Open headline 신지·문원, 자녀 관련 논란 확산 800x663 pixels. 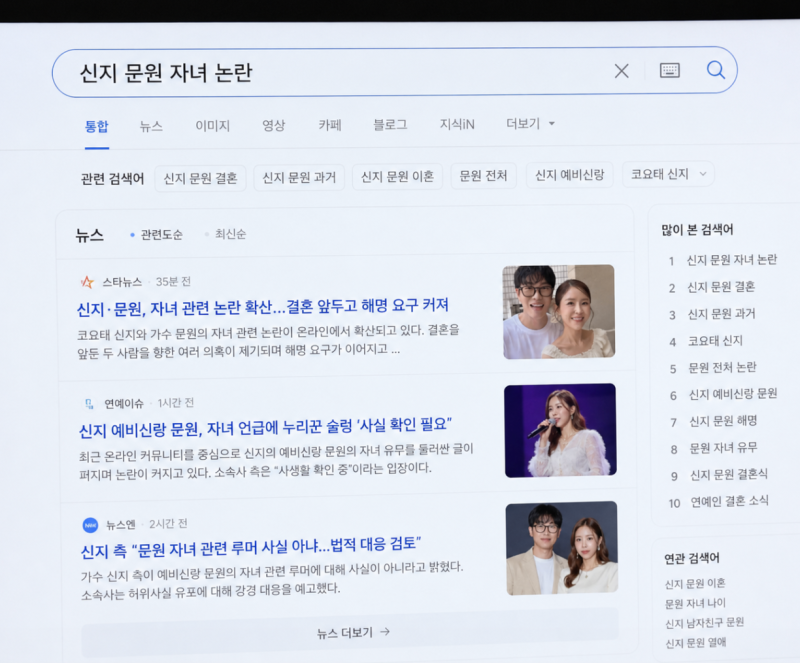[x=263, y=307]
